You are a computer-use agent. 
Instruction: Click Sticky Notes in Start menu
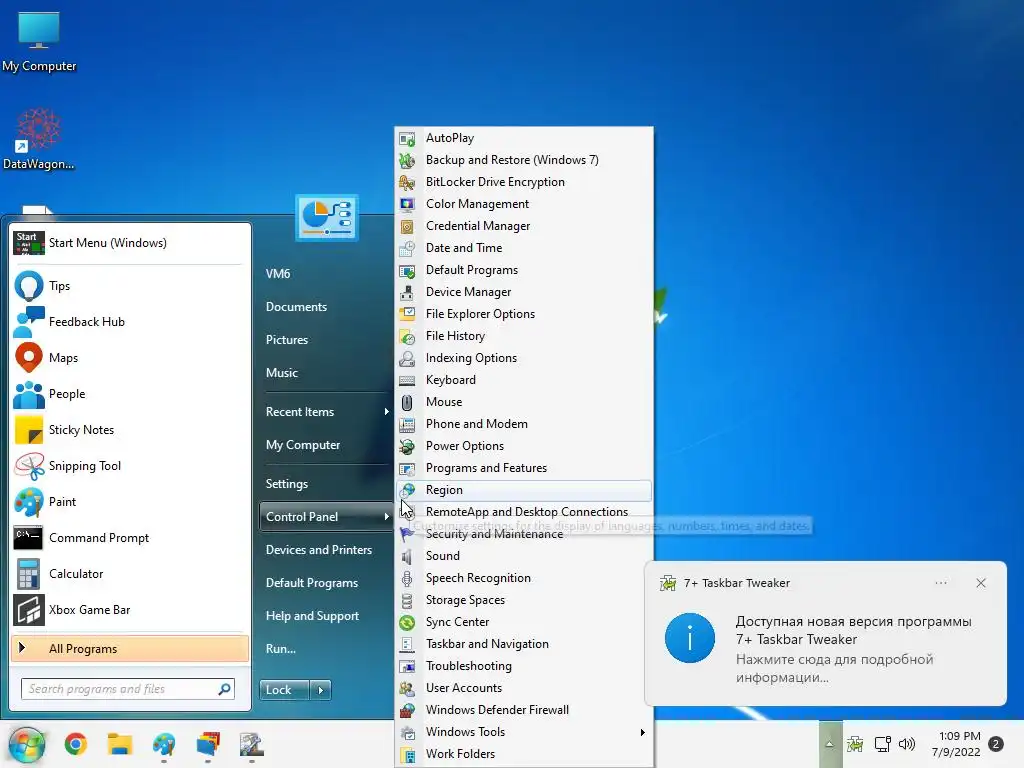pos(130,430)
